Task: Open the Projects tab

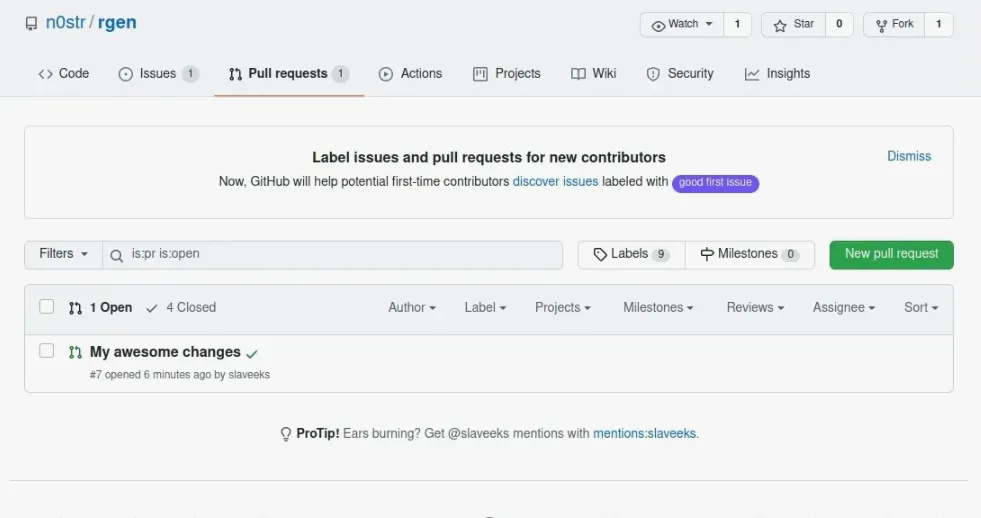Action: pyautogui.click(x=507, y=74)
